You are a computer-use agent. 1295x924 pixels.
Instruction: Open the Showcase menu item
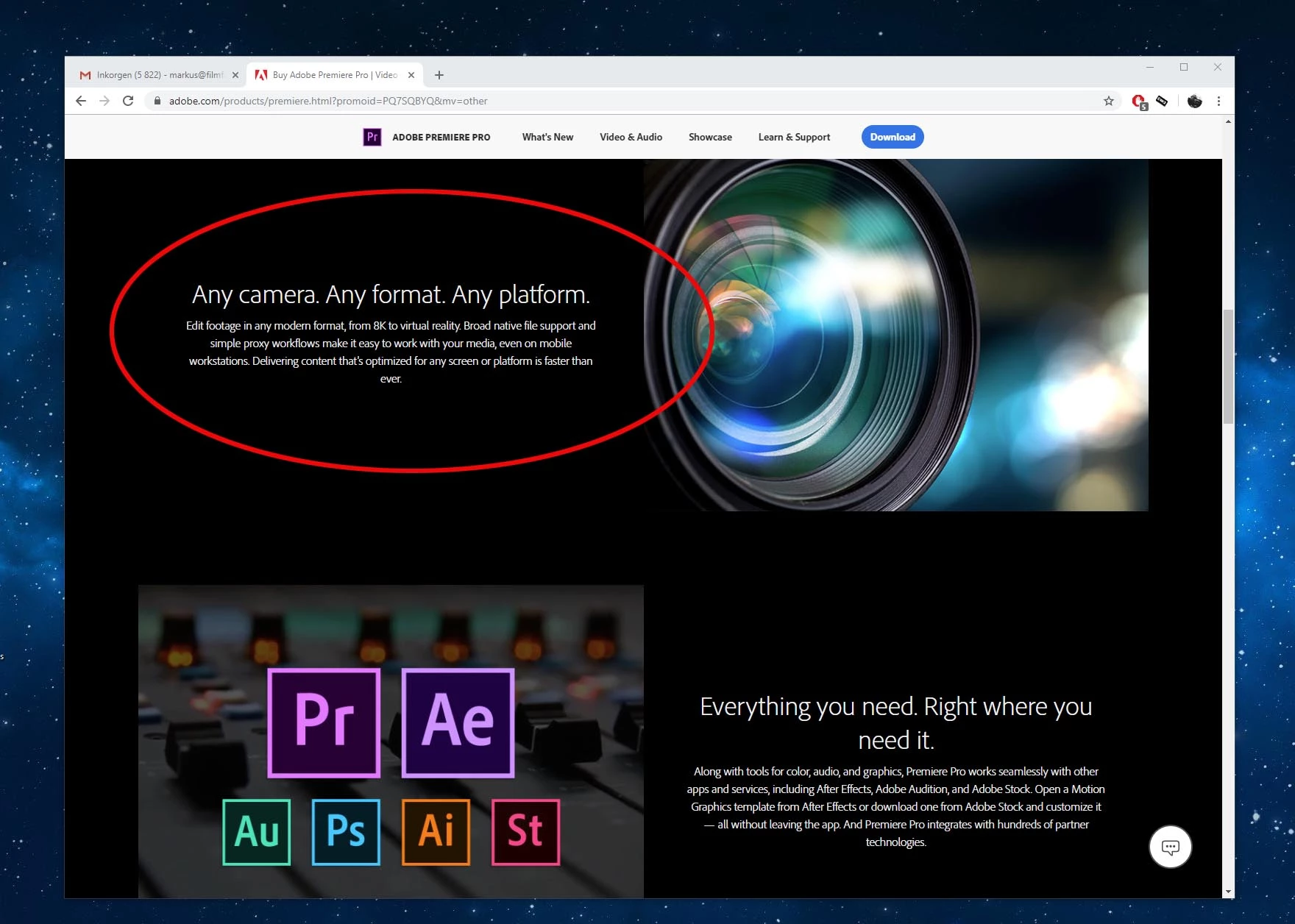pos(710,138)
